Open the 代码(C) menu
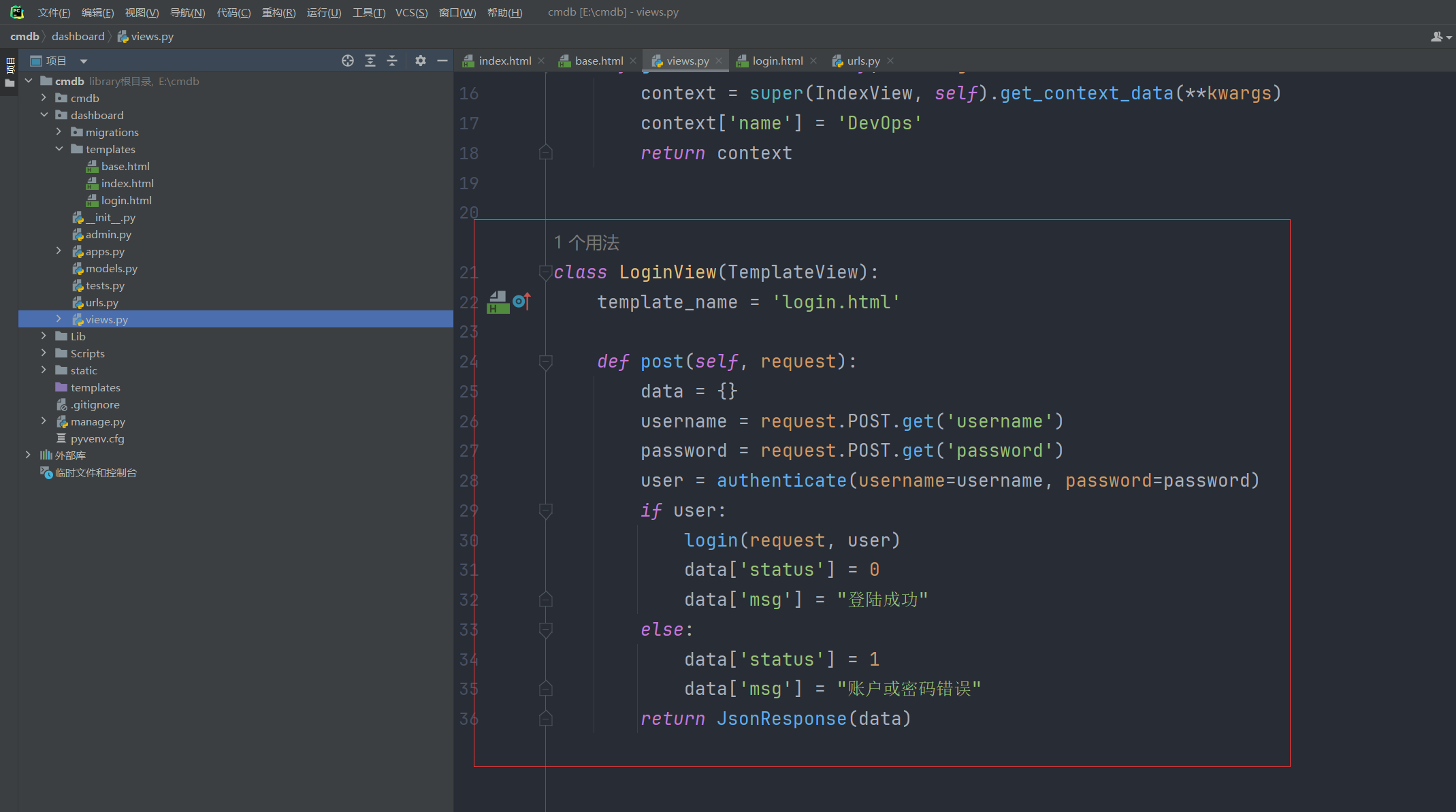1456x812 pixels. click(x=233, y=12)
